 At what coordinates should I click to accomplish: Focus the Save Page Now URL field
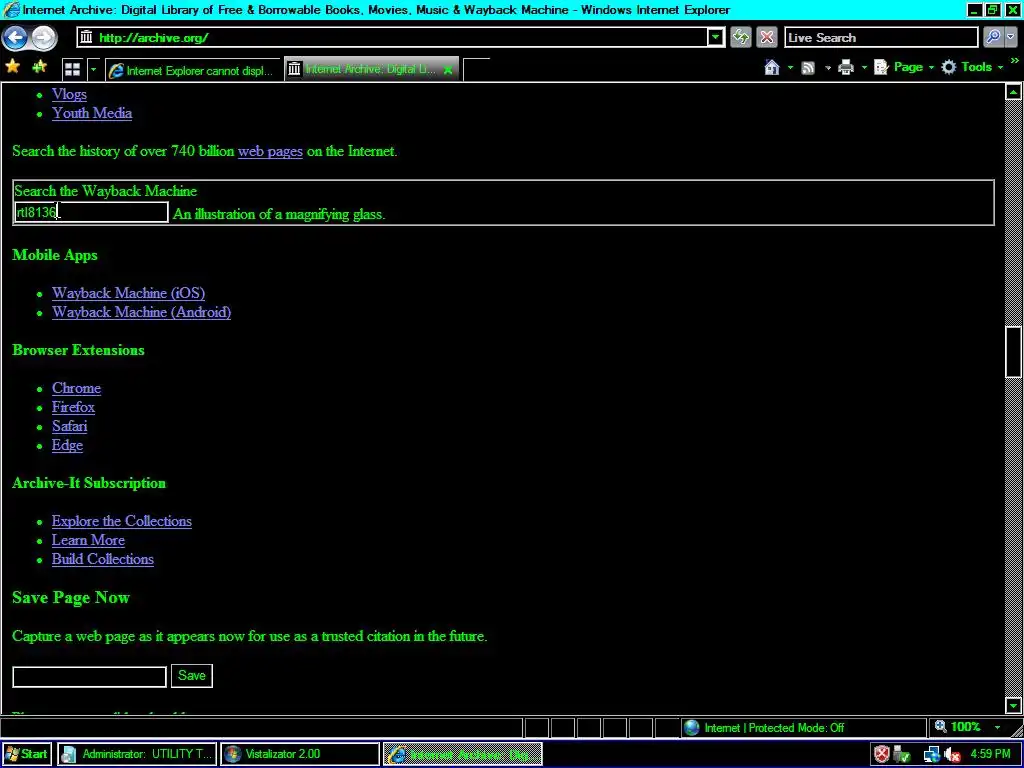pos(89,677)
